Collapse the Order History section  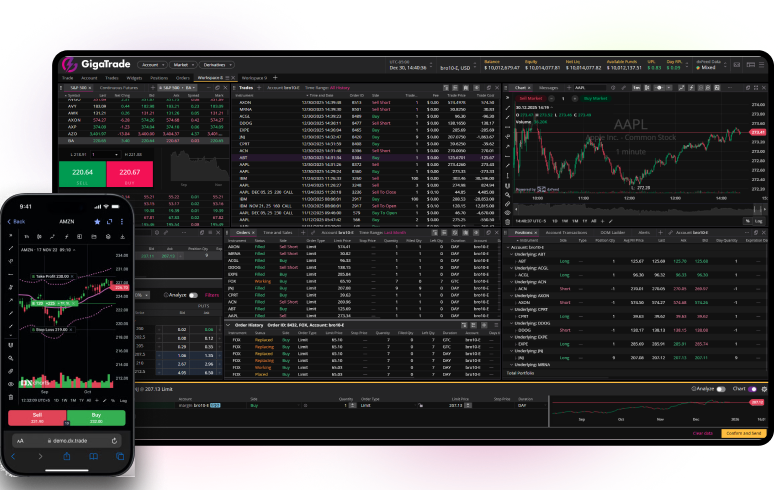pos(229,325)
